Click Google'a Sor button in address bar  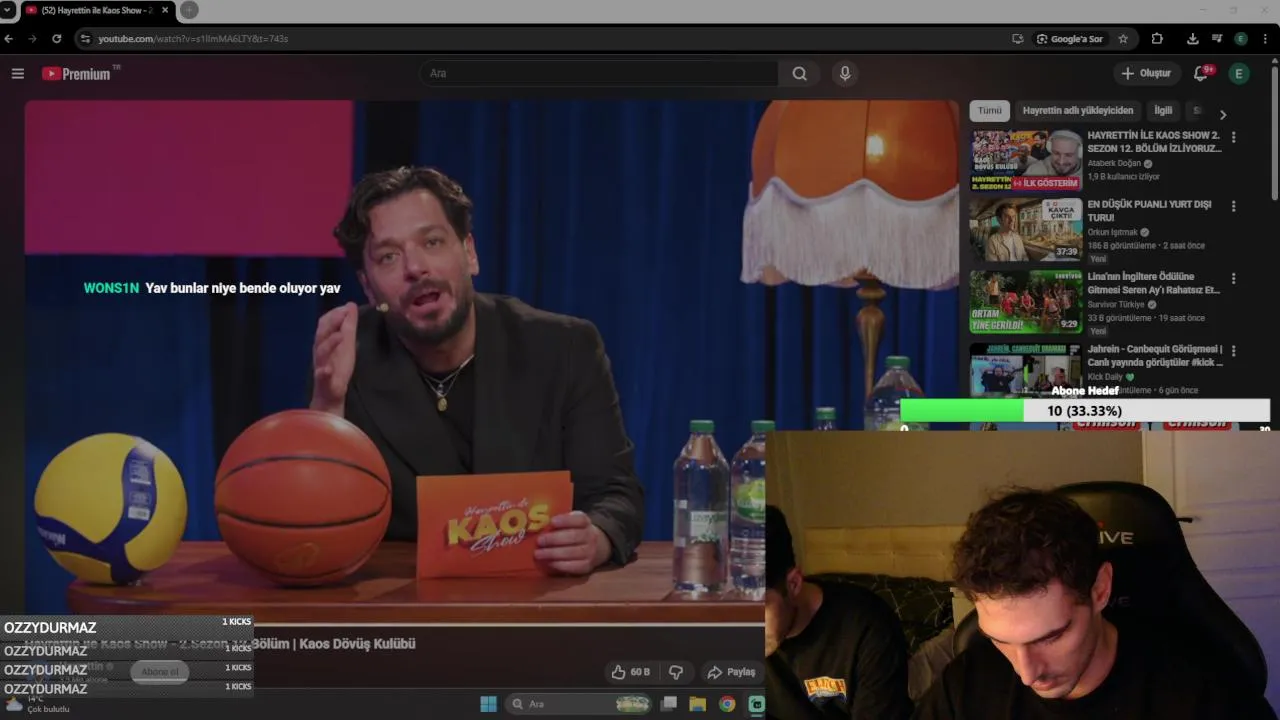(1069, 38)
